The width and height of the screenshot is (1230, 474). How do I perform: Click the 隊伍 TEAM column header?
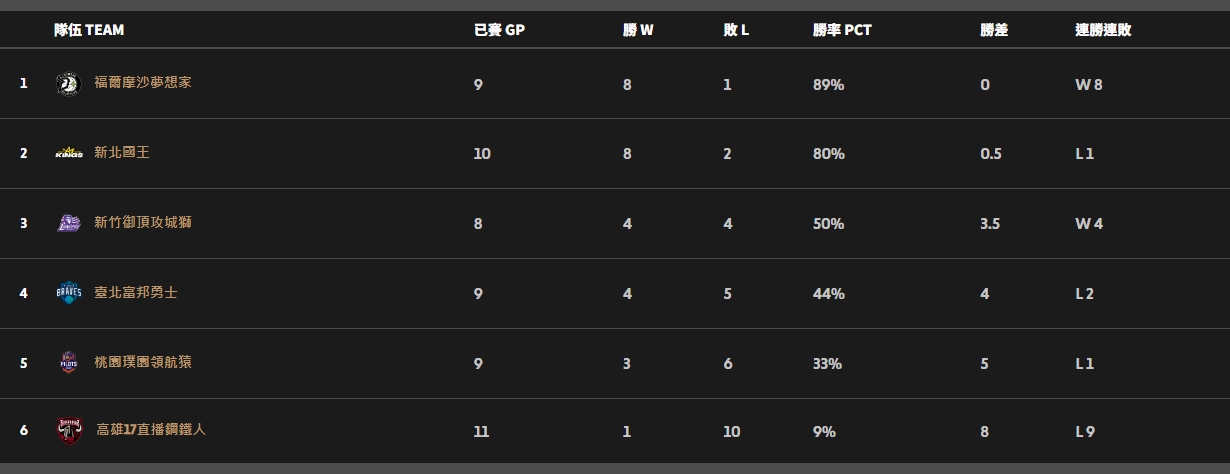[x=89, y=30]
